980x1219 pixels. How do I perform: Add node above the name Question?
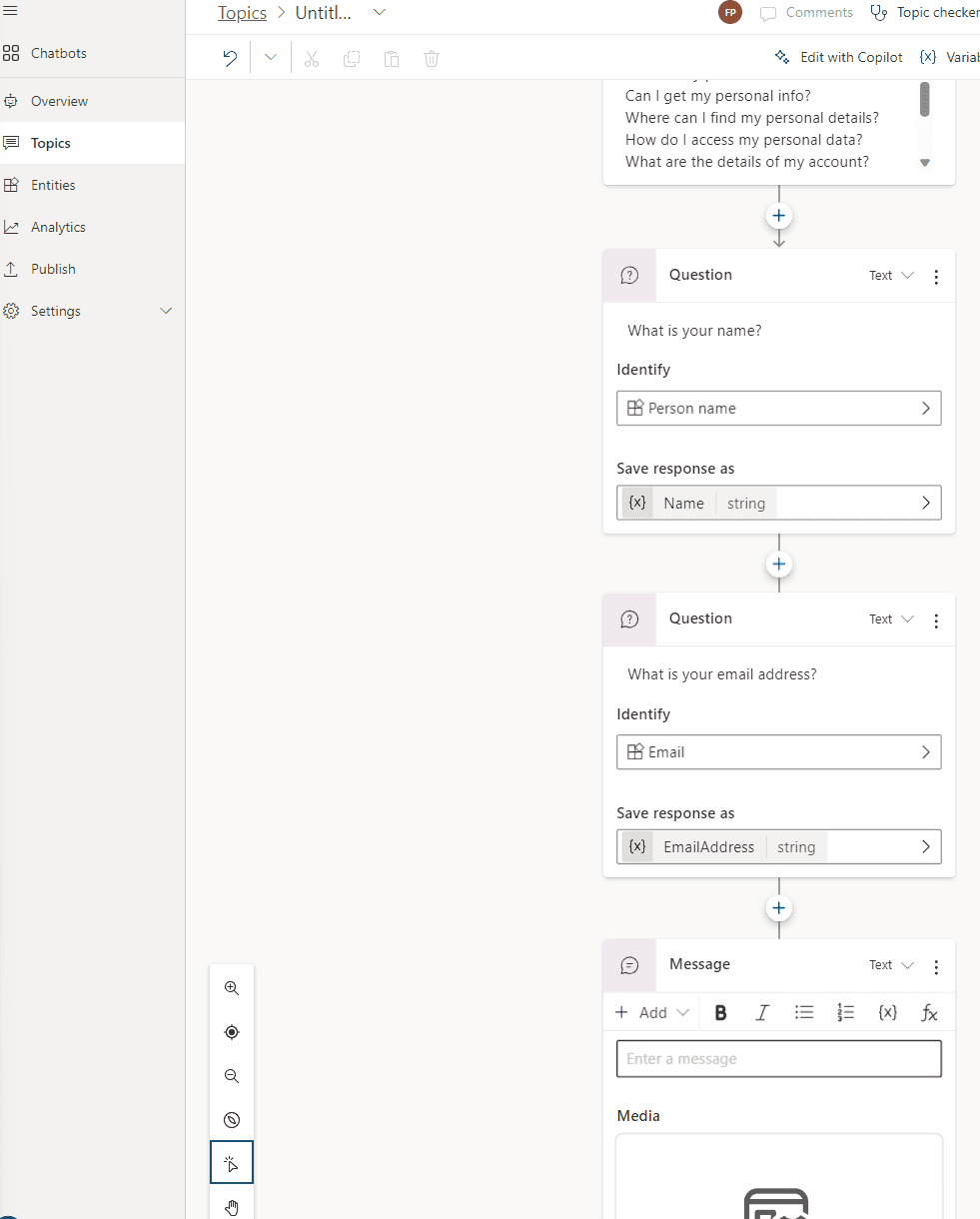coord(779,216)
